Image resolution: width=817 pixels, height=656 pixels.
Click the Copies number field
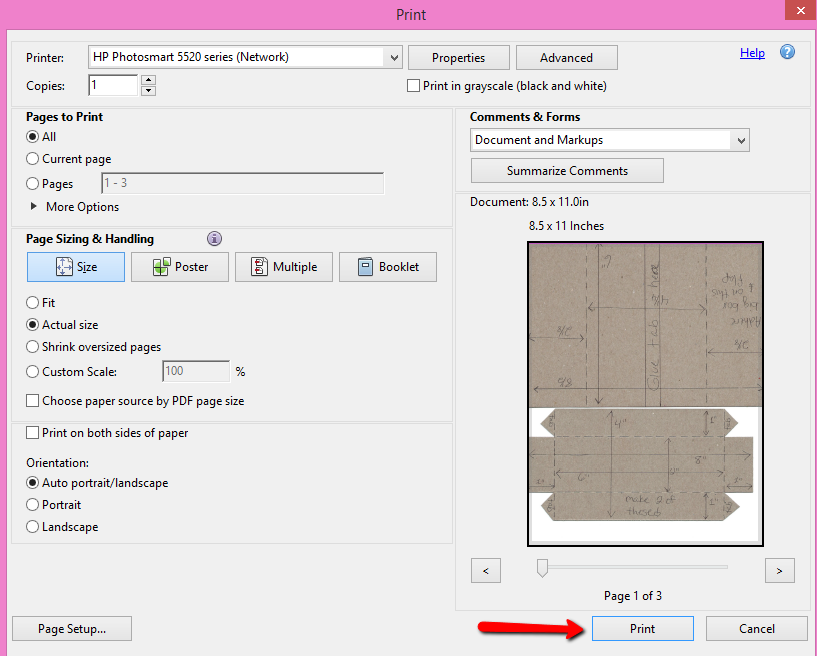[112, 86]
